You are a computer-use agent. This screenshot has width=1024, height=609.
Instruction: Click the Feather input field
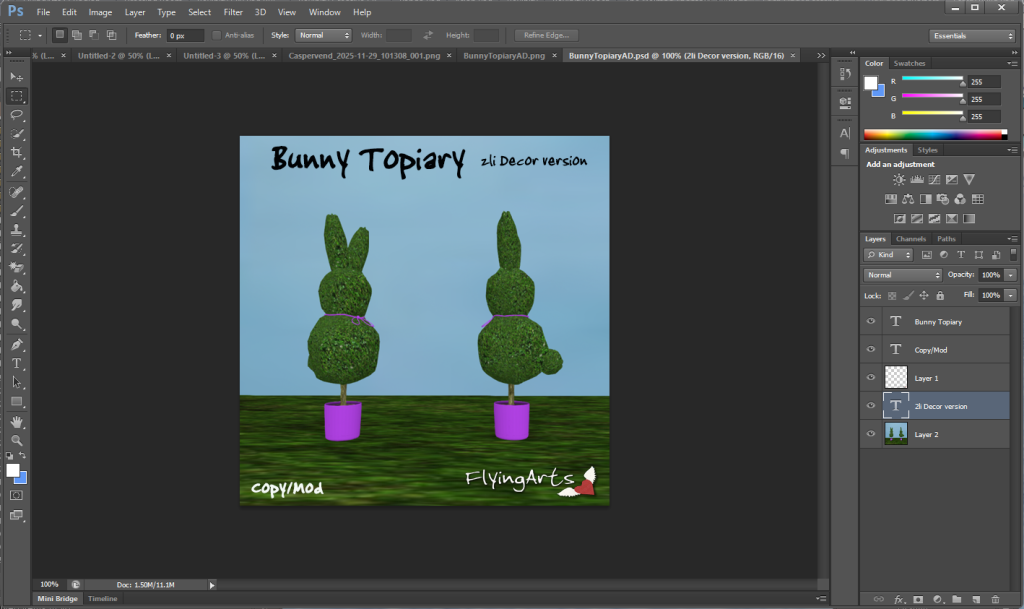(186, 35)
